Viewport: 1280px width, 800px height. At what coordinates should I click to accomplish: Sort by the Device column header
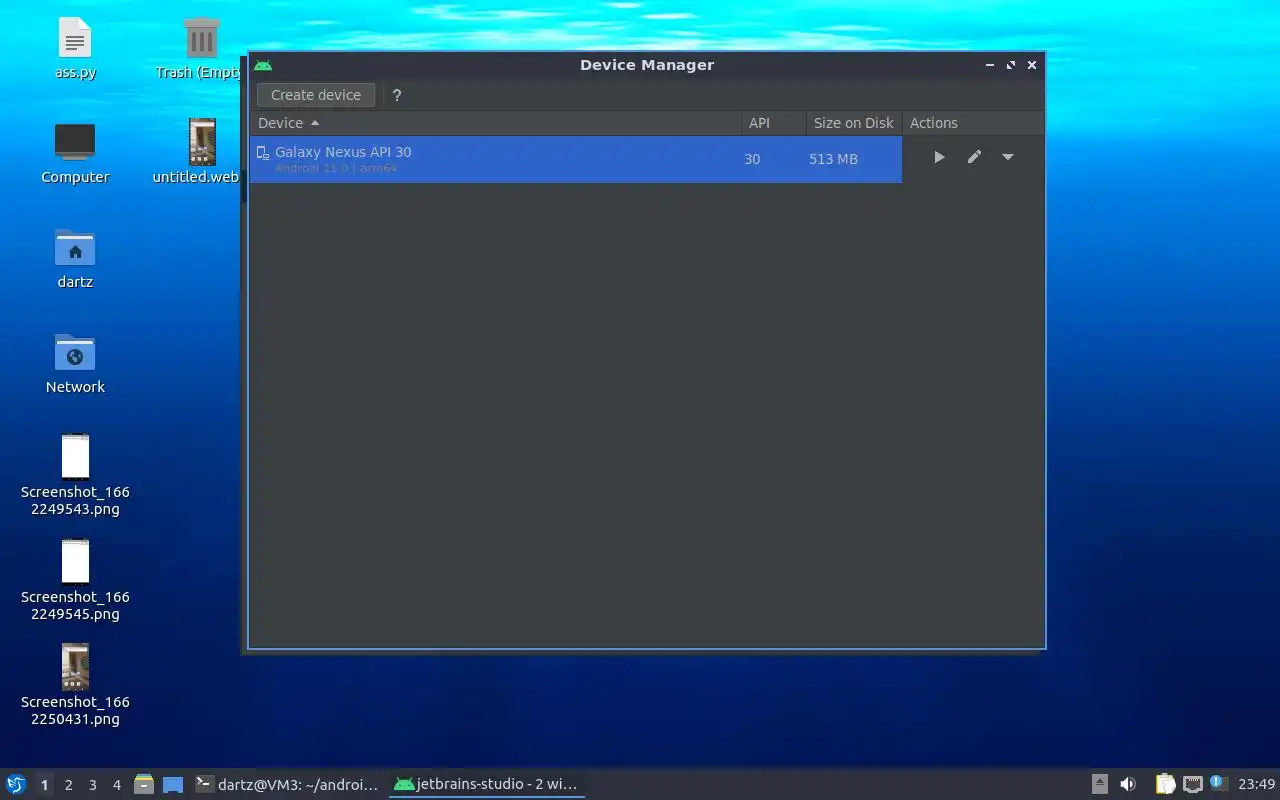495,123
